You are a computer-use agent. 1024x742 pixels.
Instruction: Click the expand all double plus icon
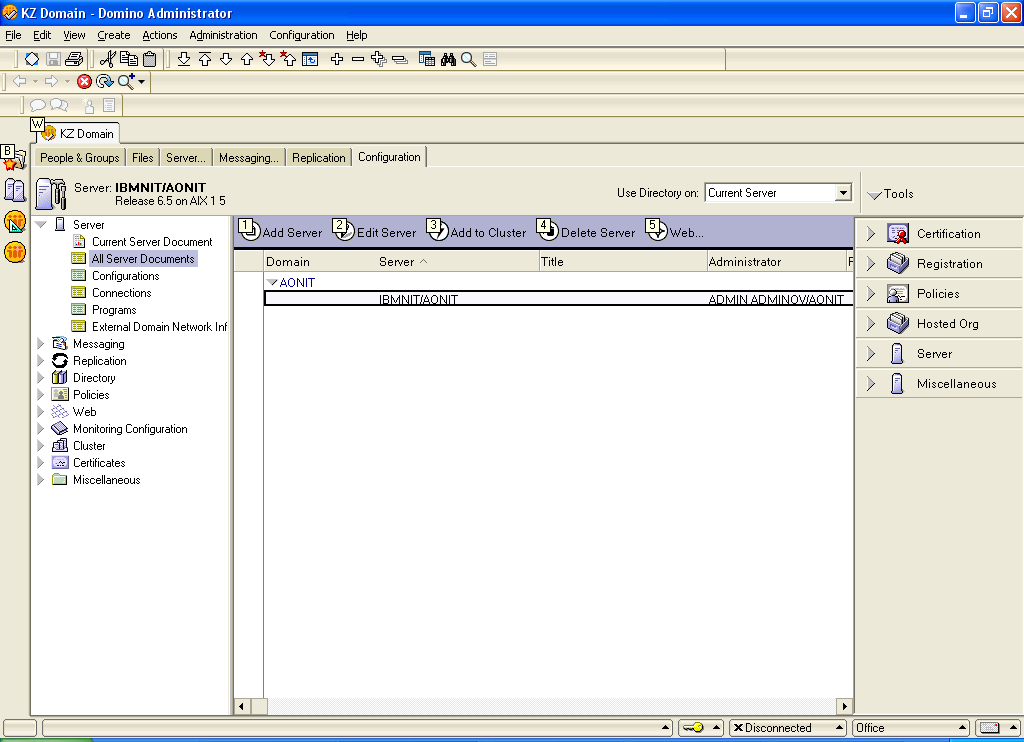pos(379,59)
